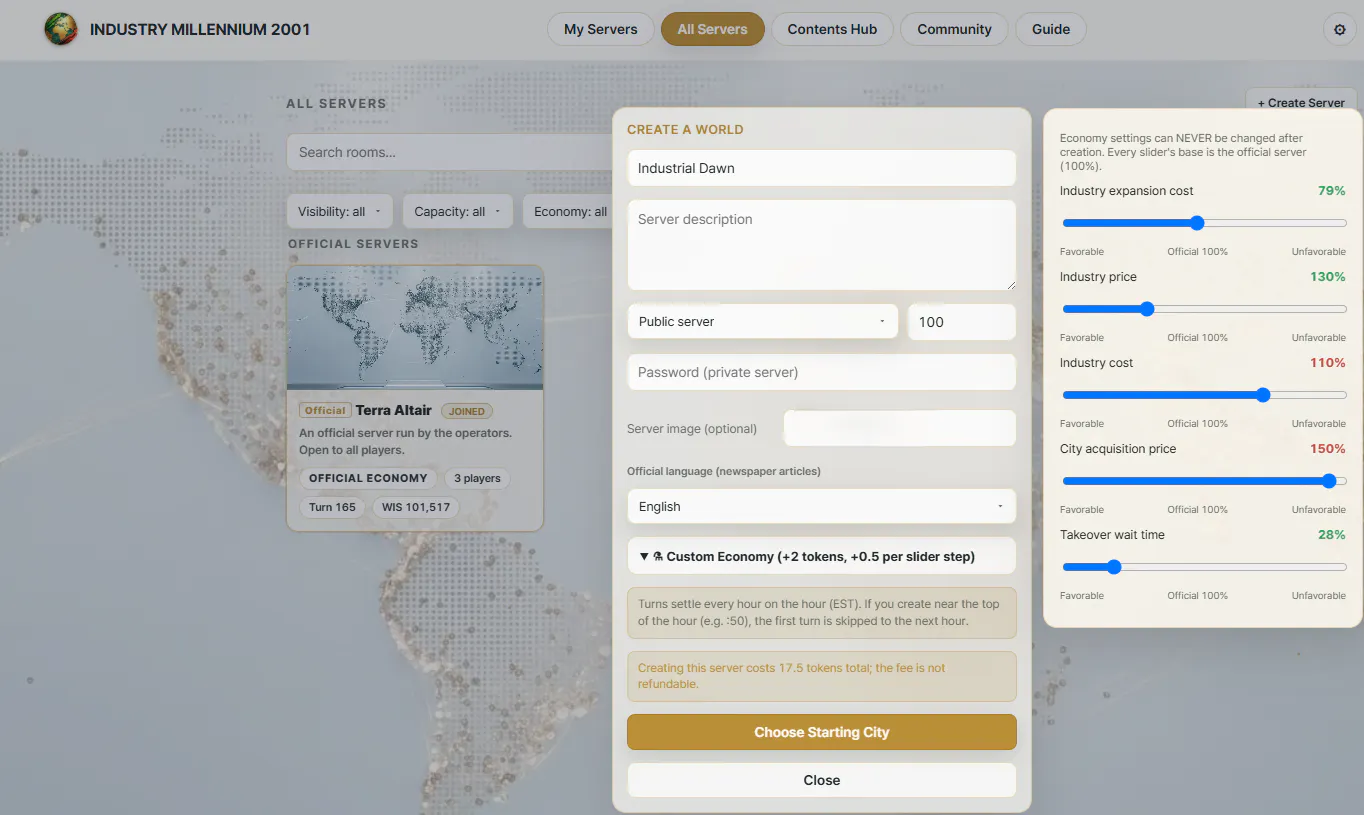Click the OFFICIAL ECONOMY tag
Image resolution: width=1364 pixels, height=815 pixels.
[x=368, y=478]
